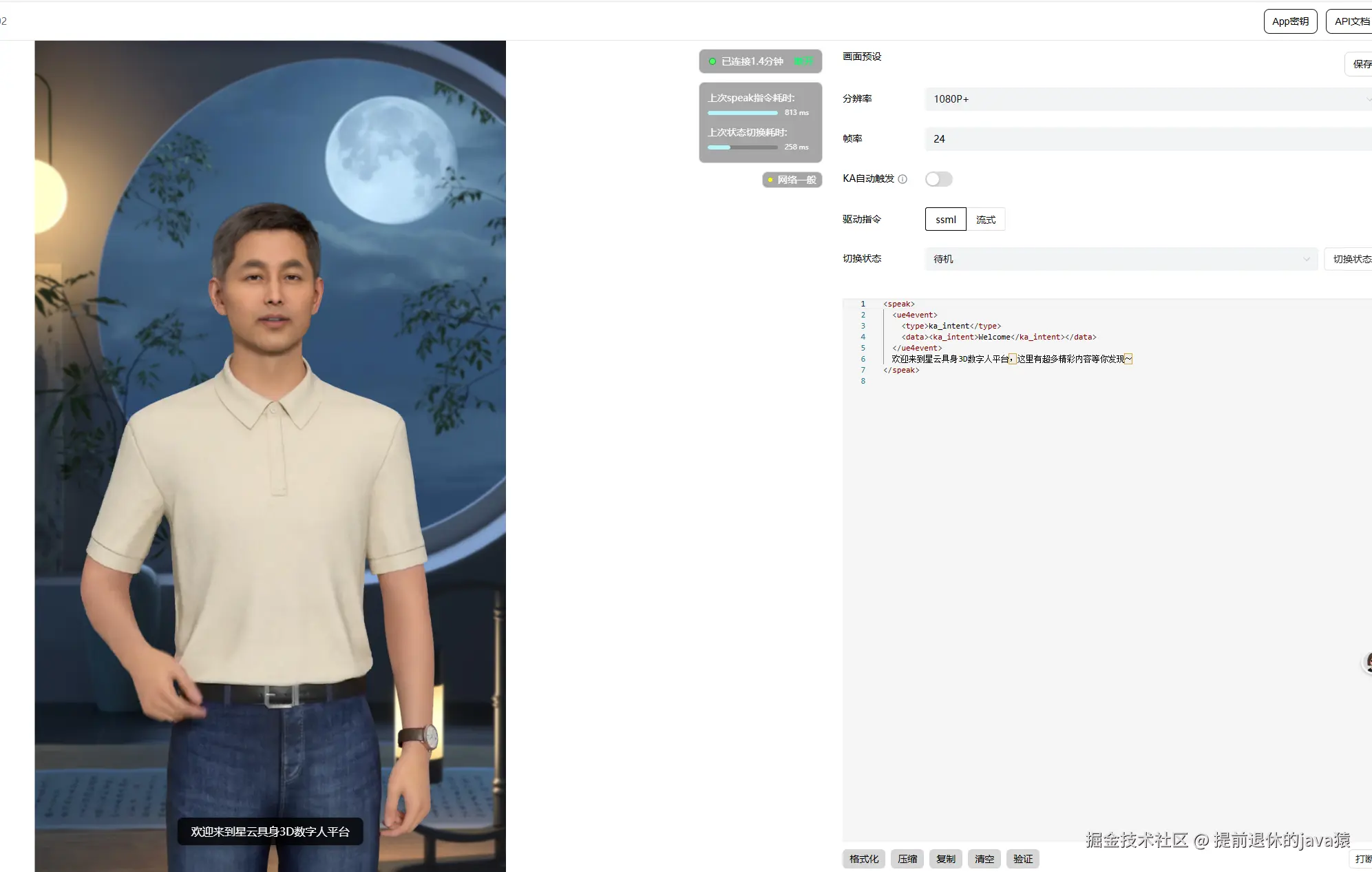Open the App密钥 button
Image resolution: width=1372 pixels, height=872 pixels.
pyautogui.click(x=1289, y=21)
